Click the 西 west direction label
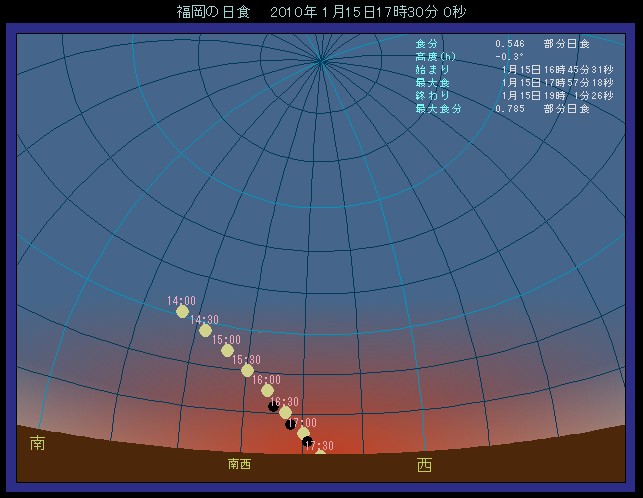The width and height of the screenshot is (643, 498). click(424, 464)
